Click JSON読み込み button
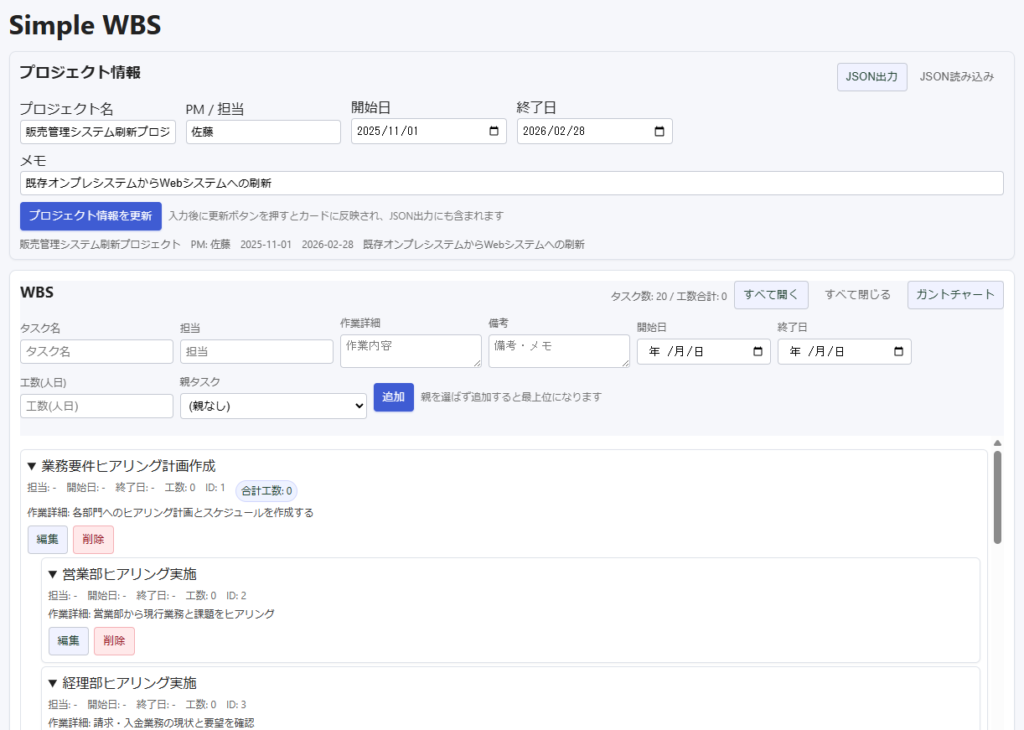 click(957, 77)
